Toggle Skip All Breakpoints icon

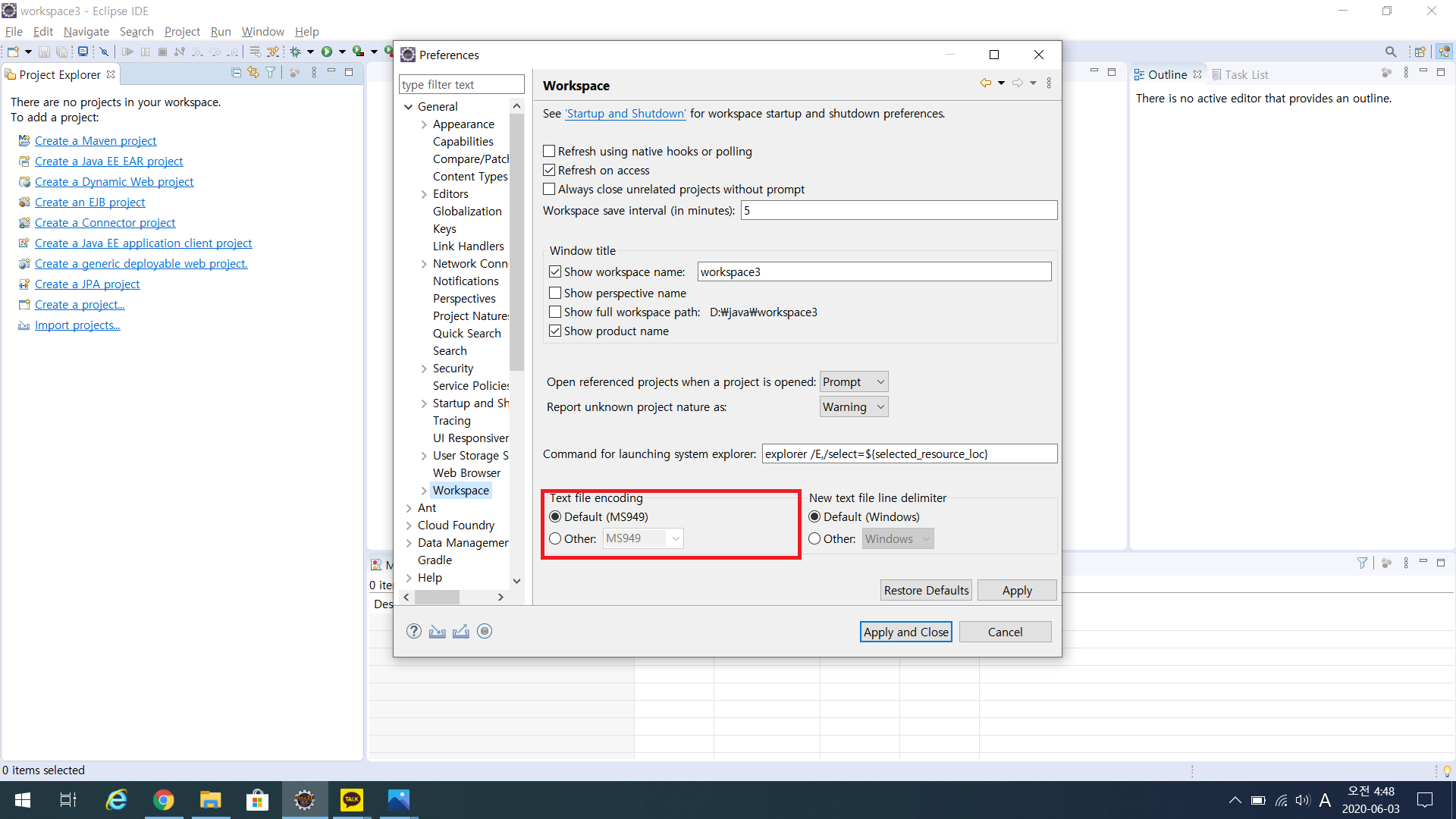[105, 52]
